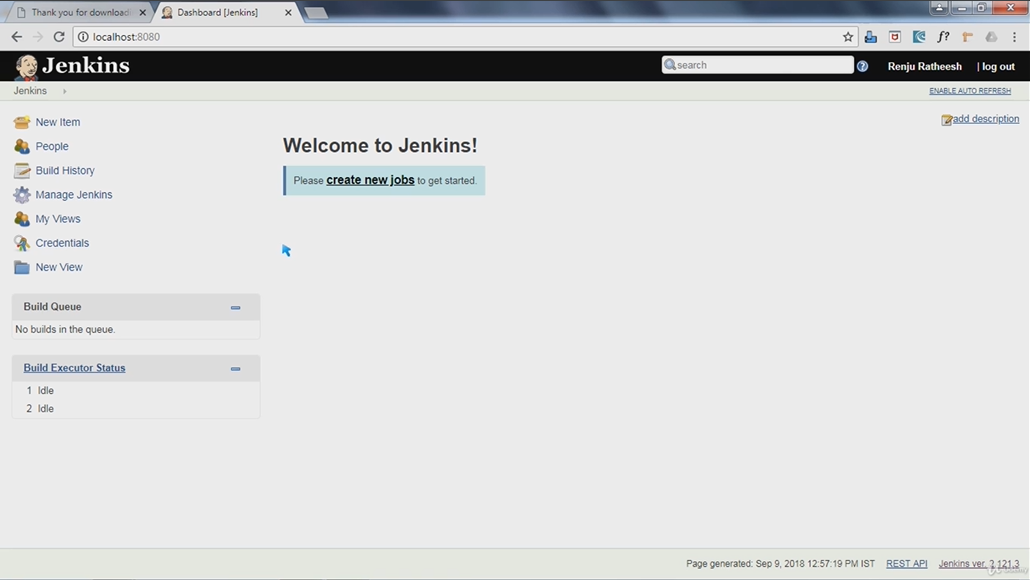The width and height of the screenshot is (1030, 580).
Task: Click the f? browser extension icon
Action: click(943, 37)
